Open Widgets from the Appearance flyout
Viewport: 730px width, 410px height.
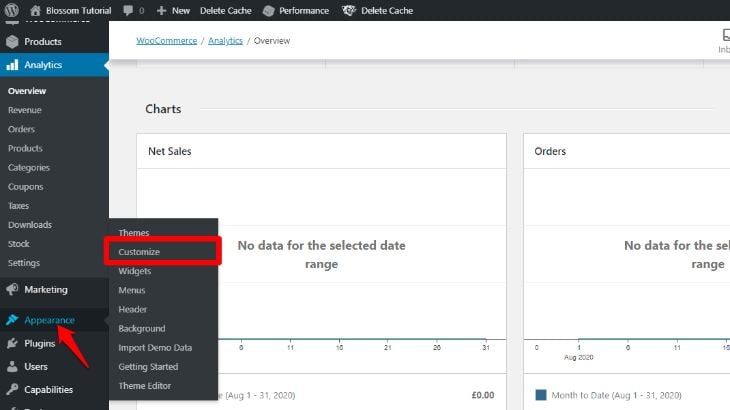[135, 271]
